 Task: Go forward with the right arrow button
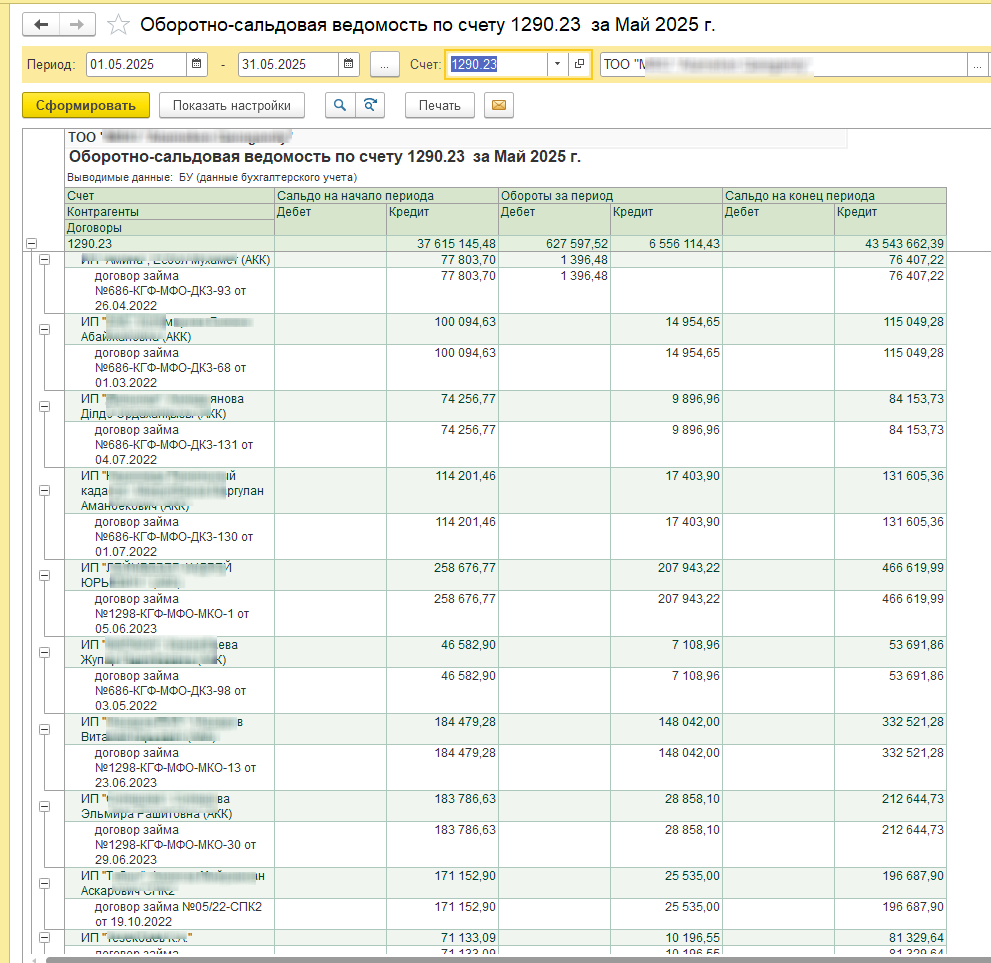(x=77, y=25)
